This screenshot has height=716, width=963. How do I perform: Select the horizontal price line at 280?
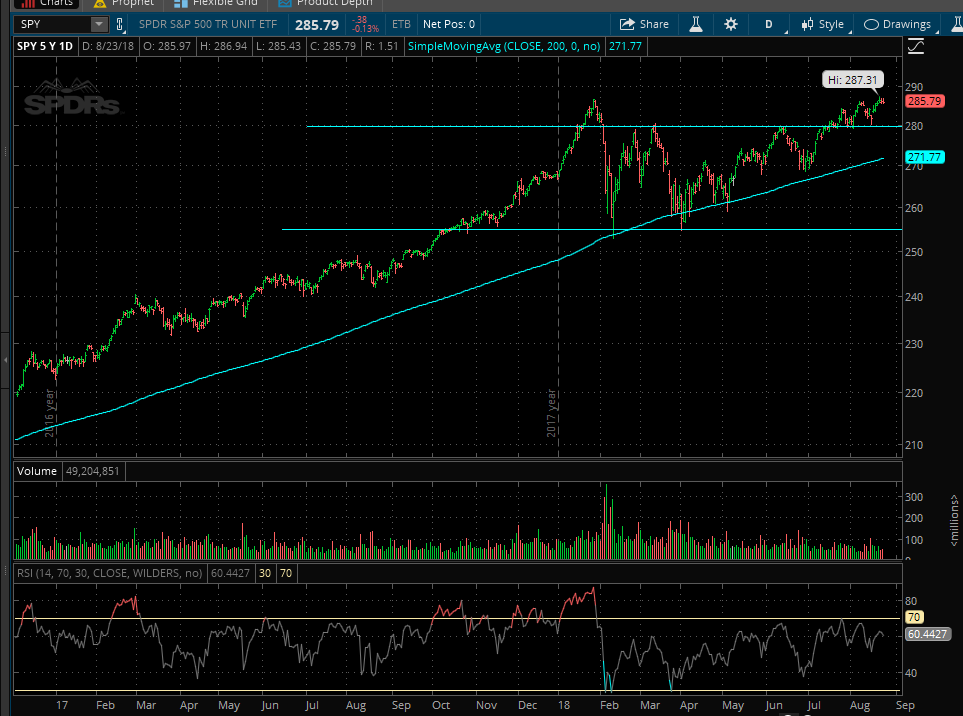(x=604, y=126)
